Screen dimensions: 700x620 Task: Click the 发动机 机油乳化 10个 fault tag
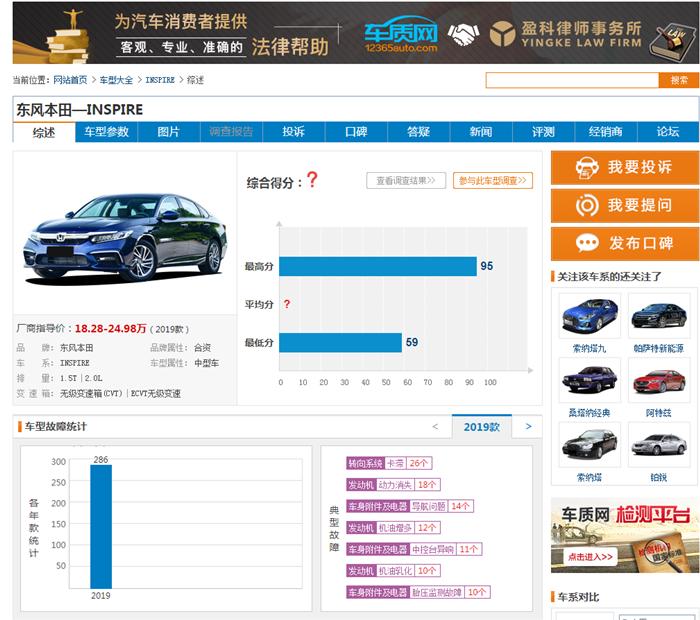click(x=393, y=571)
